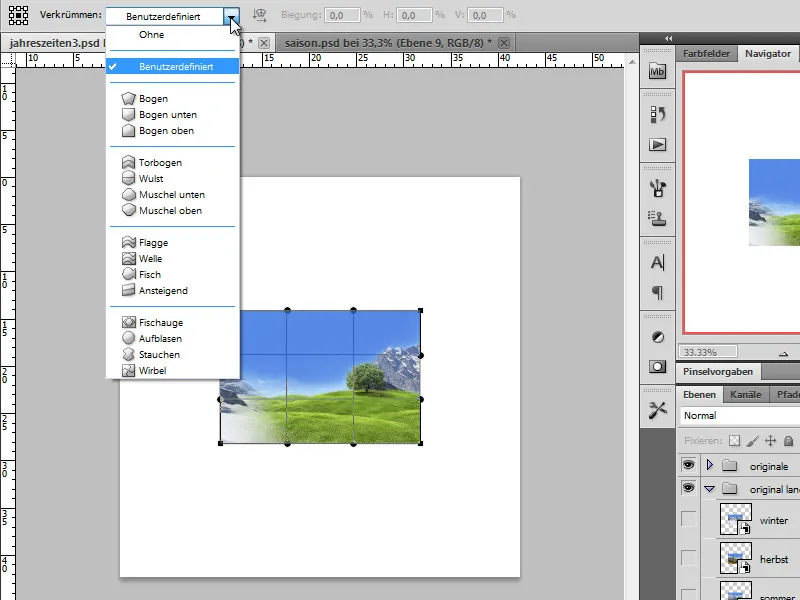Click the ruler origin corner box

coord(8,60)
